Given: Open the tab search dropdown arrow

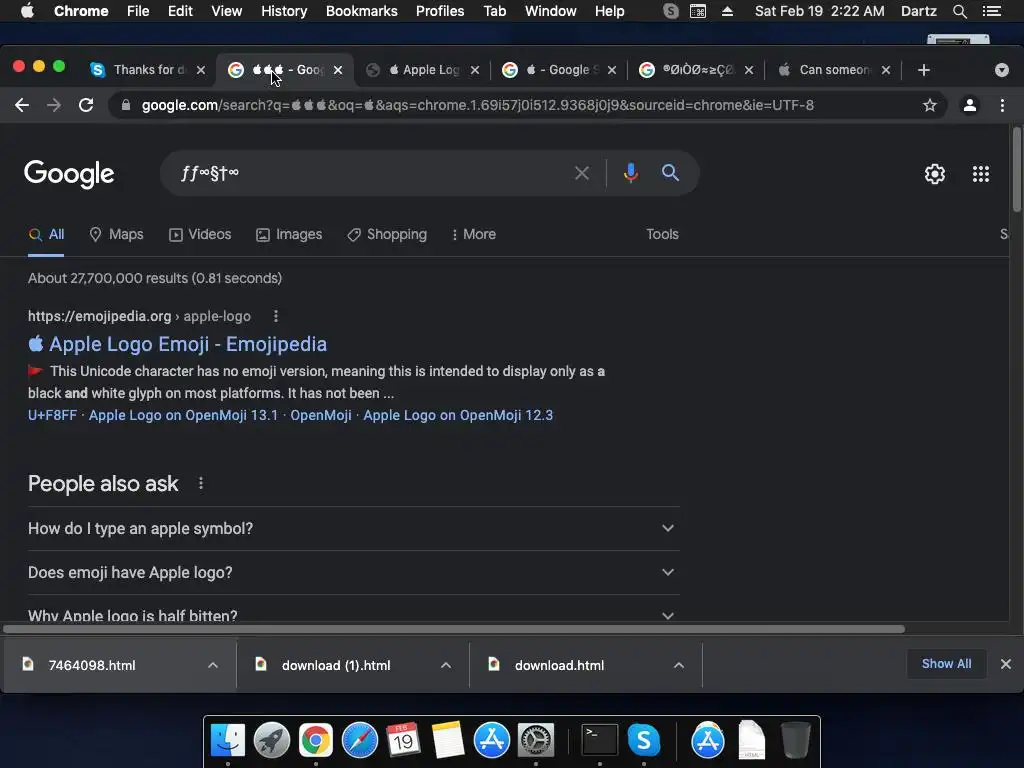Looking at the screenshot, I should coord(1002,70).
